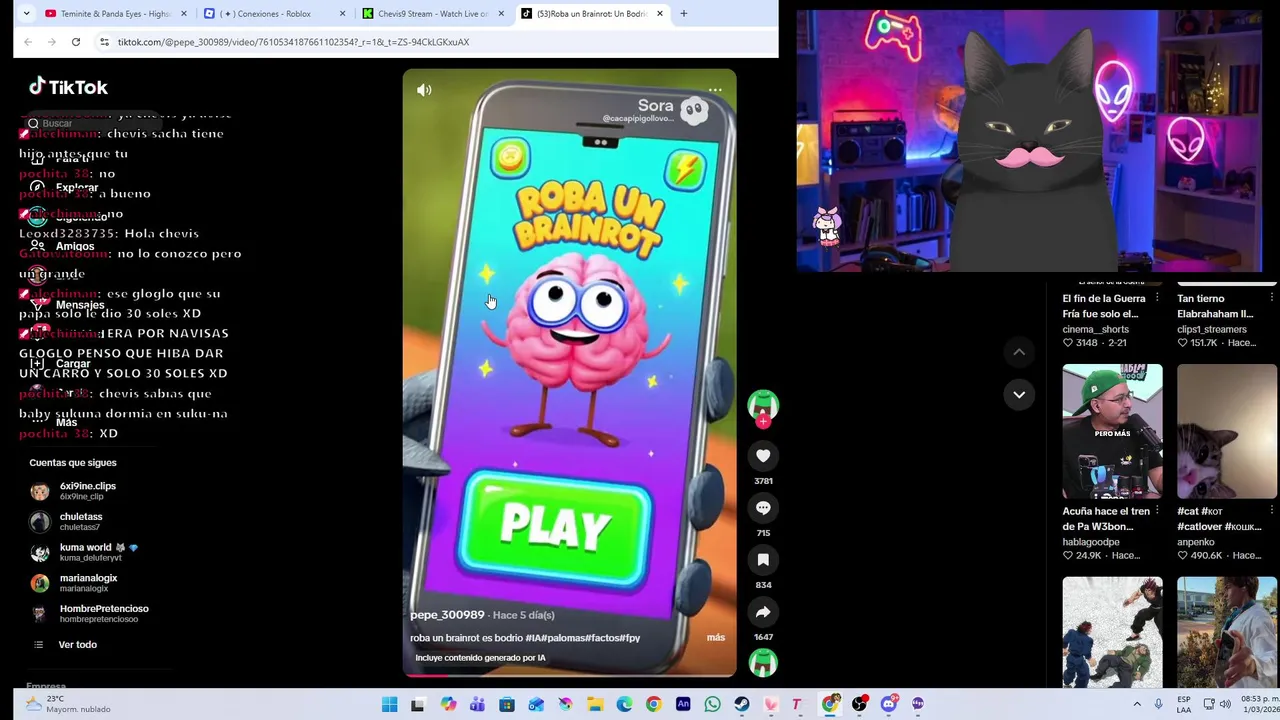Viewport: 1280px width, 720px height.
Task: Mute the TikTok video with the speaker icon
Action: (424, 90)
